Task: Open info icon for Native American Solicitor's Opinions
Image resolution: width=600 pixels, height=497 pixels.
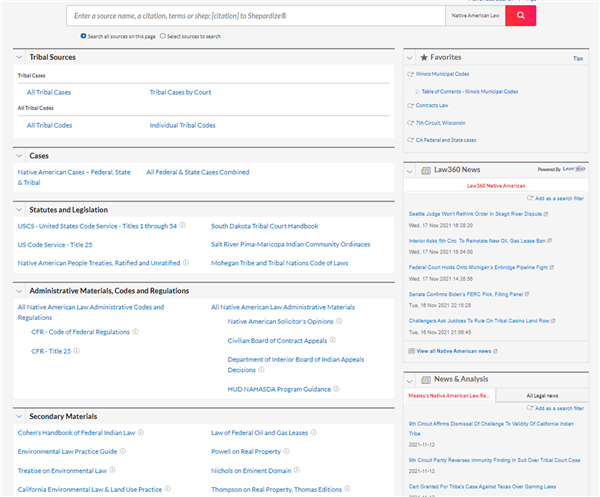Action: pos(339,321)
